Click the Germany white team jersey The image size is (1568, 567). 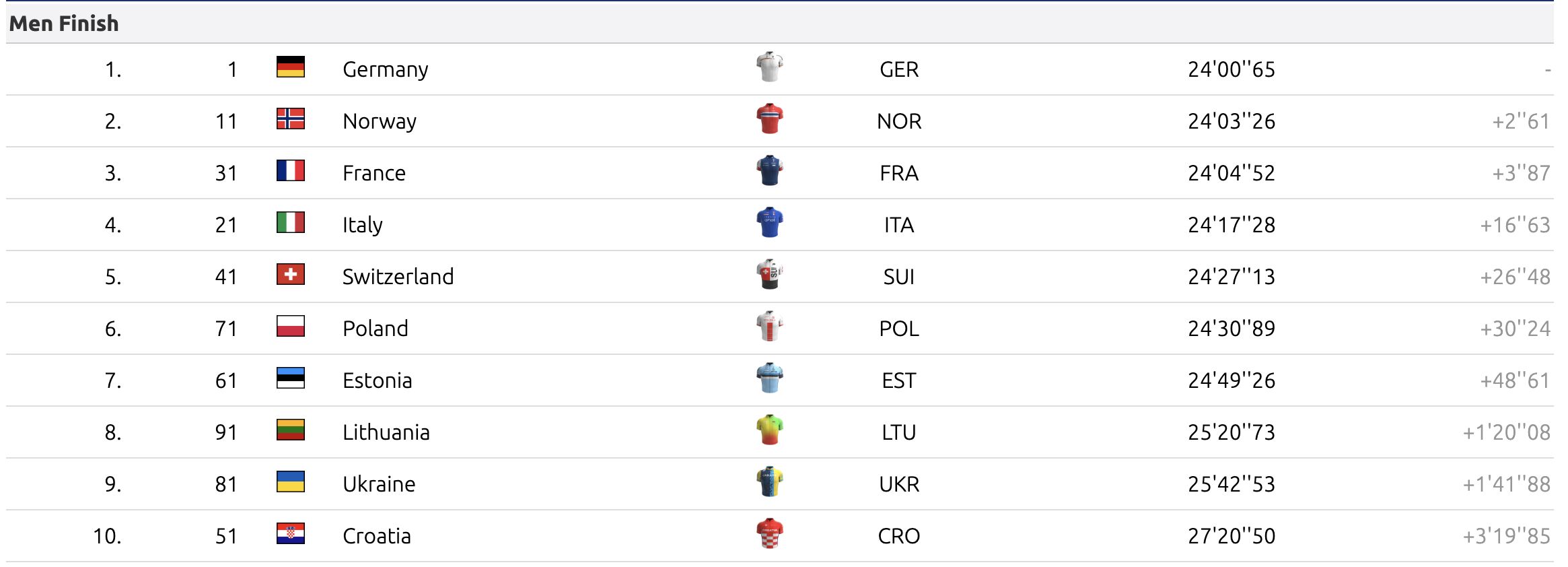pyautogui.click(x=769, y=67)
